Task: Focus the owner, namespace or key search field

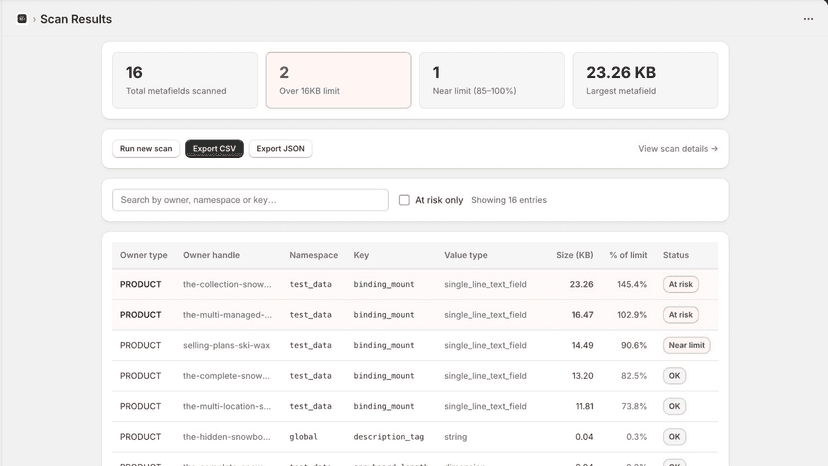Action: click(250, 200)
